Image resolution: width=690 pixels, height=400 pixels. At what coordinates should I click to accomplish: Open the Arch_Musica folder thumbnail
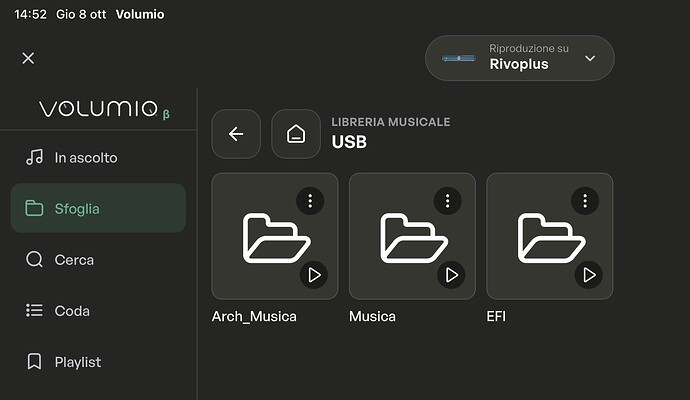(275, 236)
